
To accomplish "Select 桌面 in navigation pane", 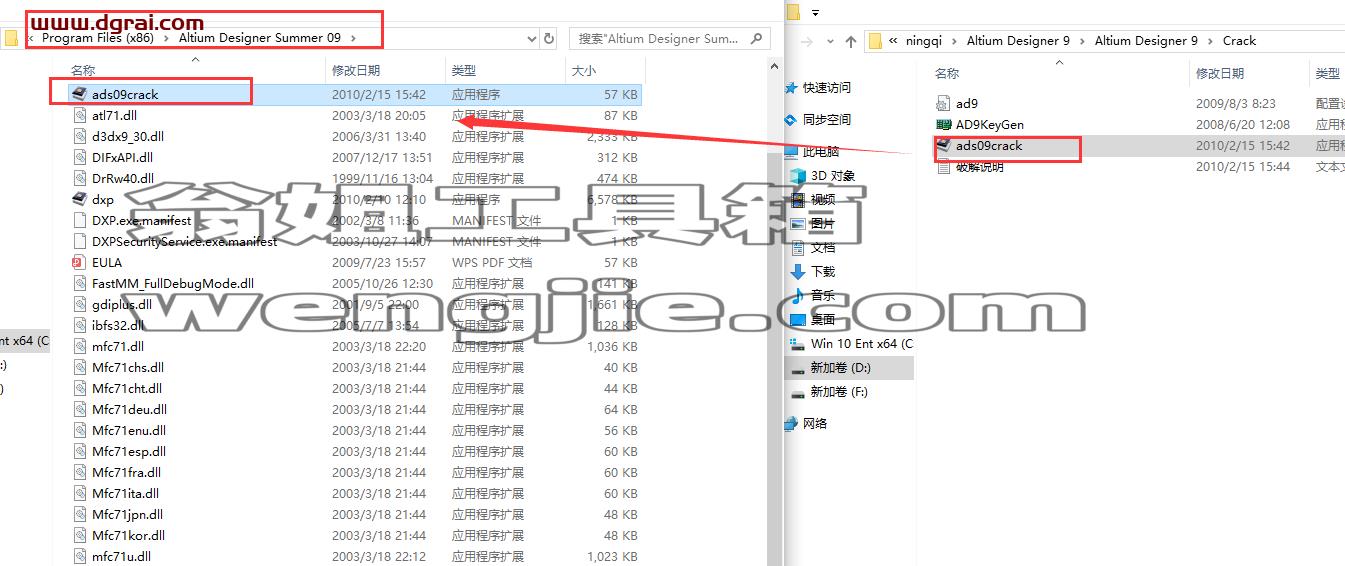I will click(x=823, y=320).
